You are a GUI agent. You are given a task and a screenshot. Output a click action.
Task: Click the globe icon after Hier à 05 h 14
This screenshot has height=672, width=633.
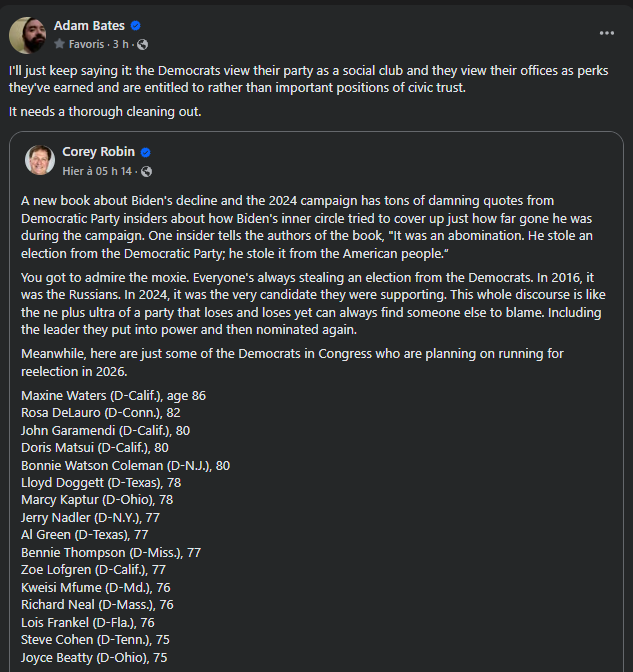pos(145,171)
